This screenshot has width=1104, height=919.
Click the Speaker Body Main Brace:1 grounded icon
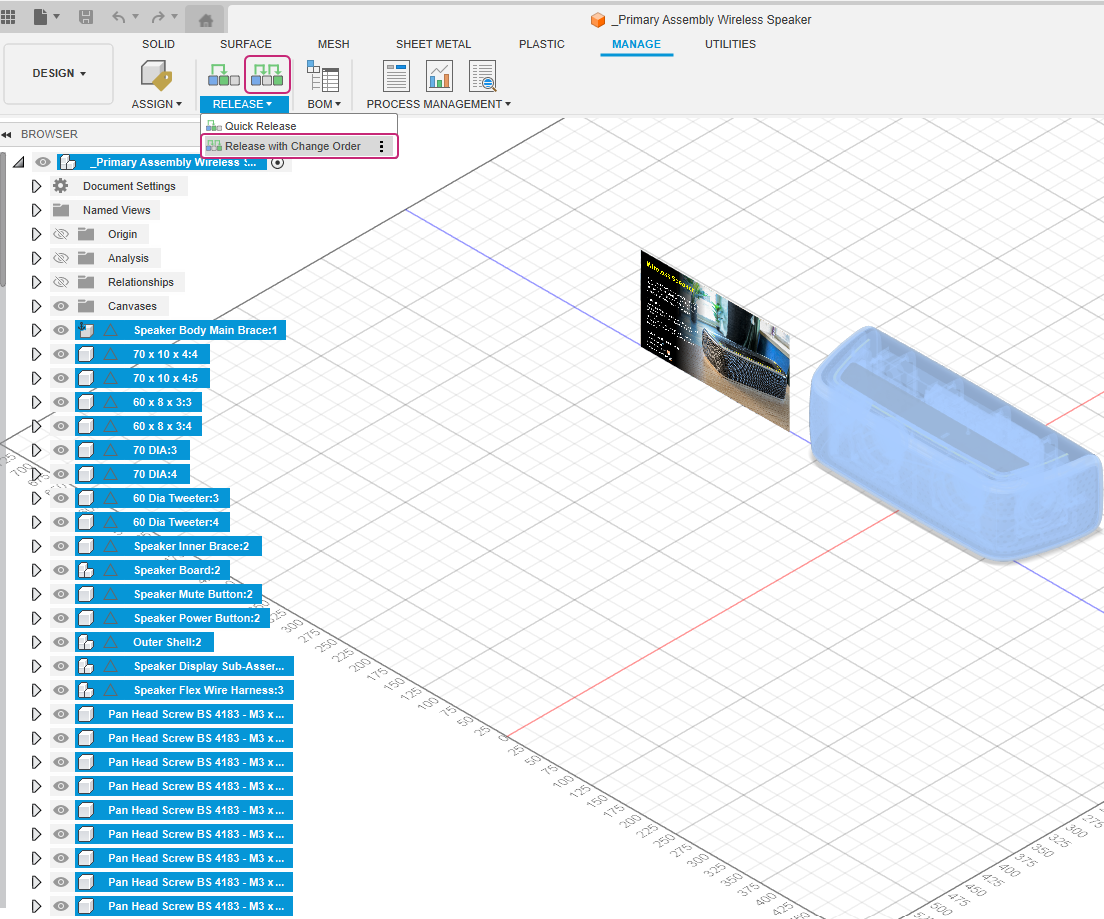coord(86,330)
